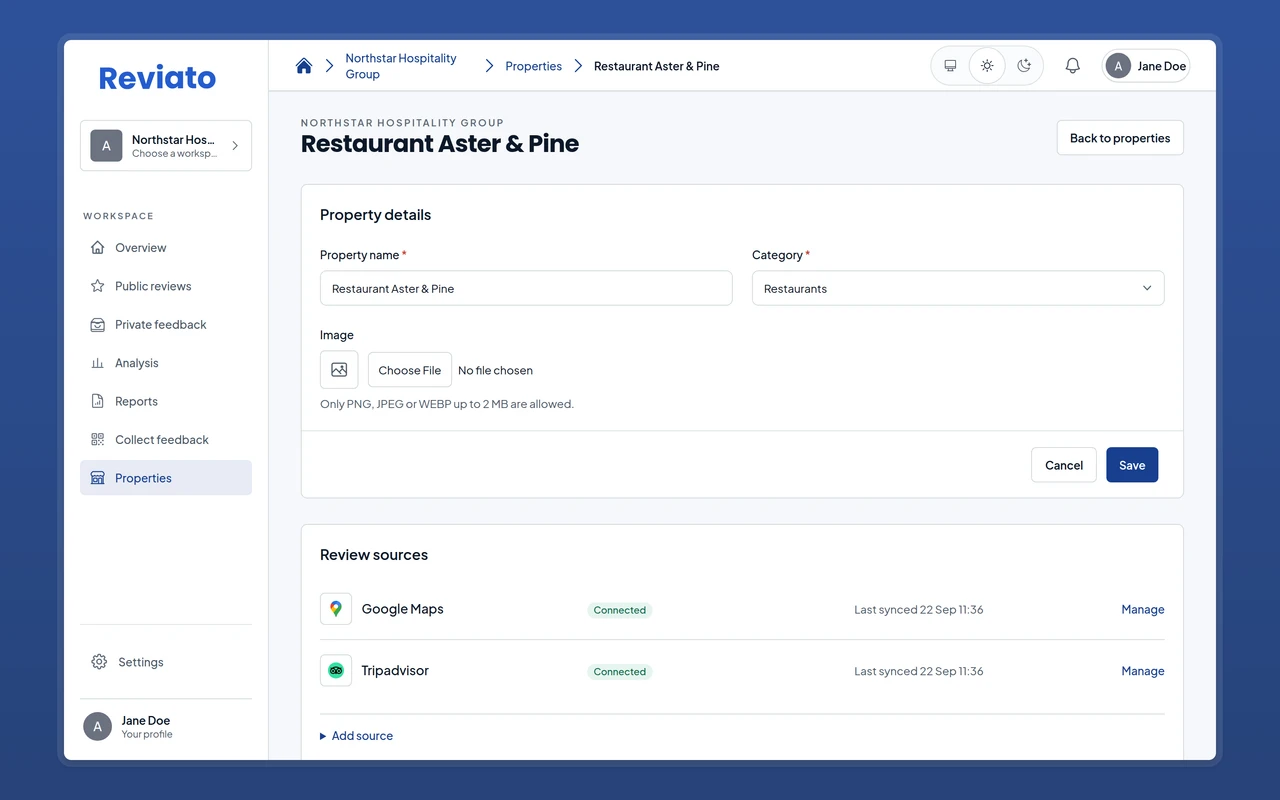Click Google Maps Connected status badge
Viewport: 1280px width, 800px height.
click(620, 610)
